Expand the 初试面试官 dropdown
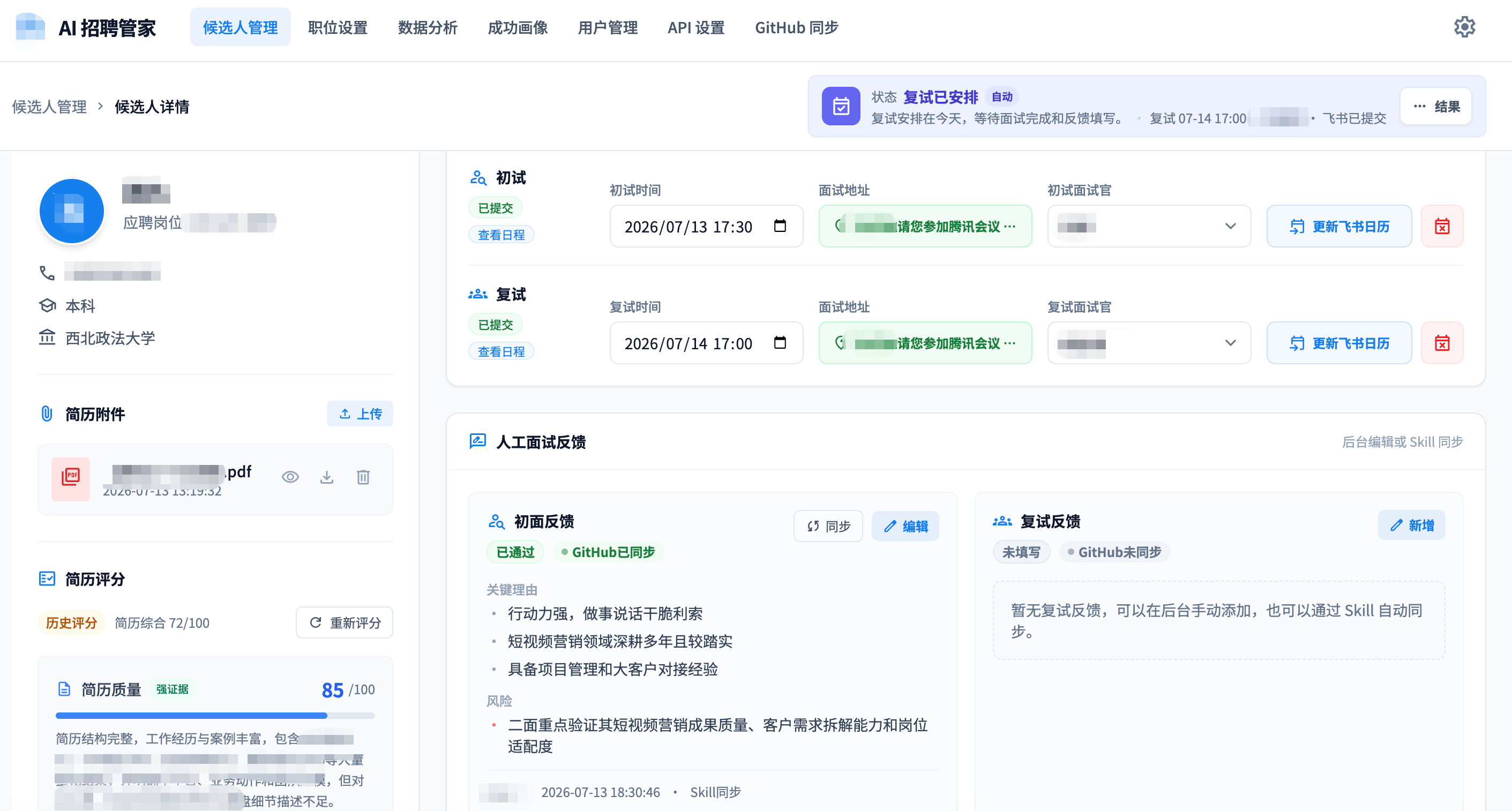 pyautogui.click(x=1149, y=226)
